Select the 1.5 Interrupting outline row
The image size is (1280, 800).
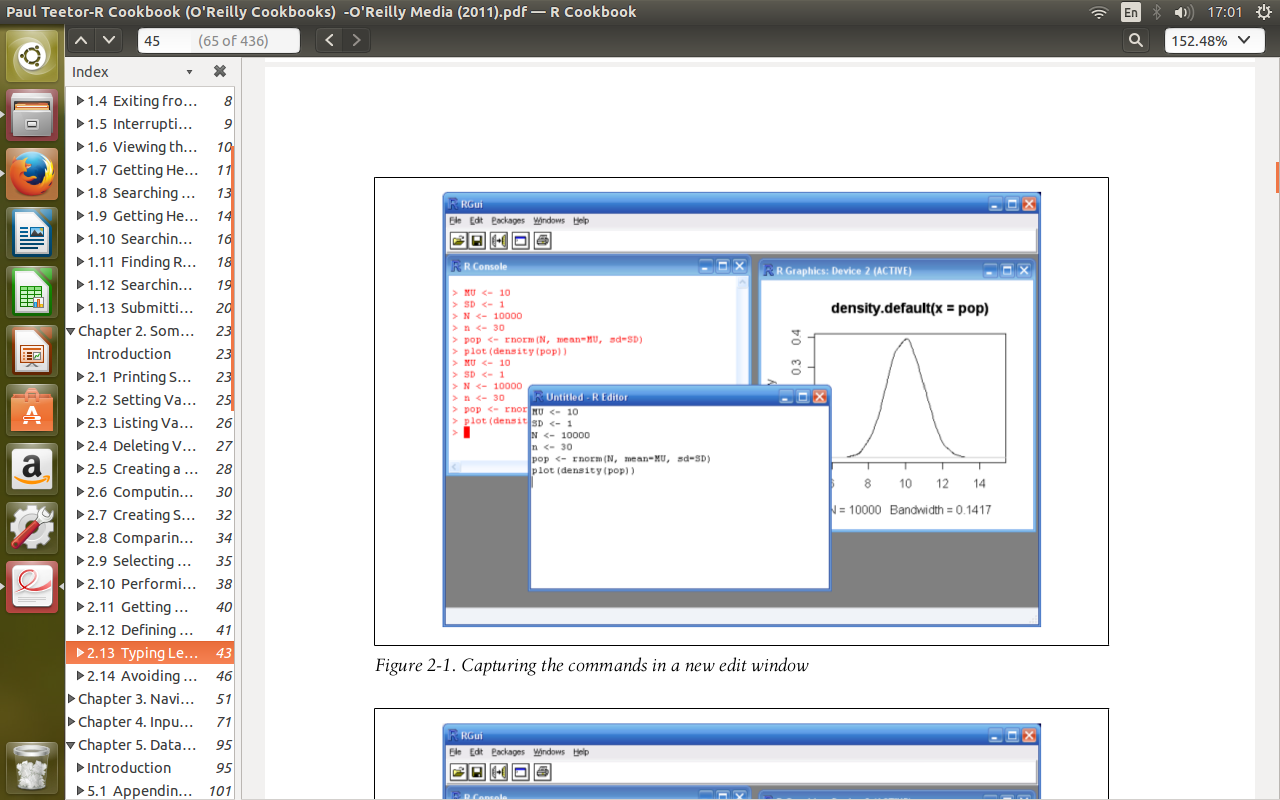tap(150, 124)
